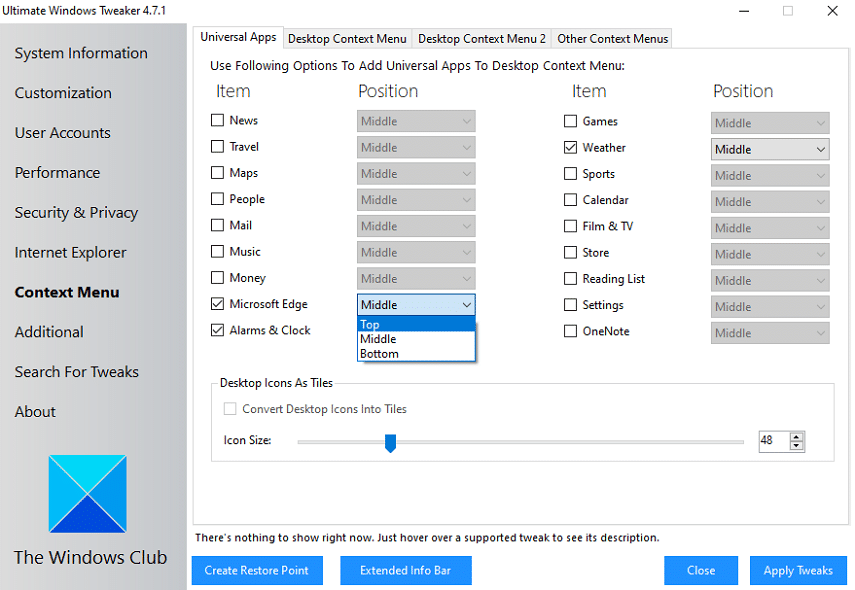Enable the Reading List checkbox

(x=570, y=279)
